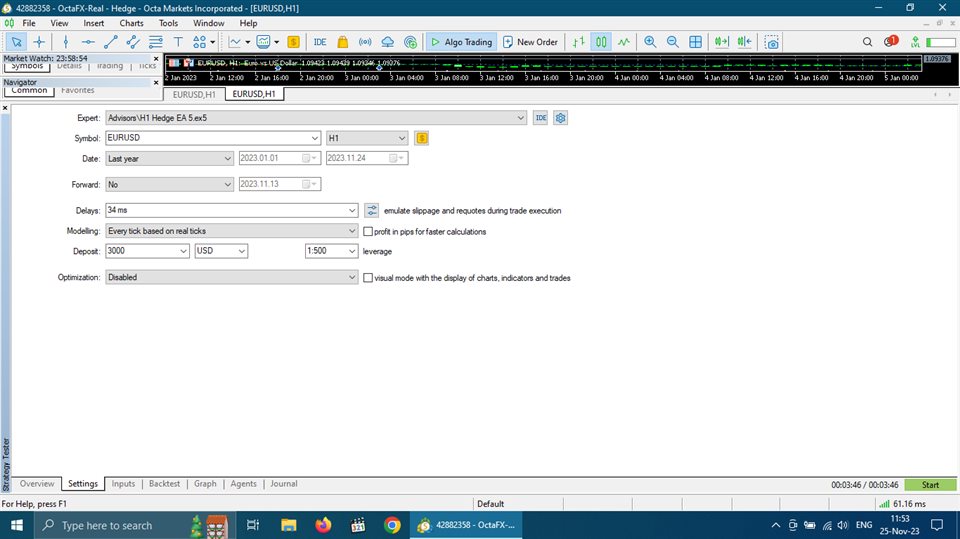Screen dimensions: 960x539
Task: Pick the vertical line drawing tool
Action: pos(66,42)
